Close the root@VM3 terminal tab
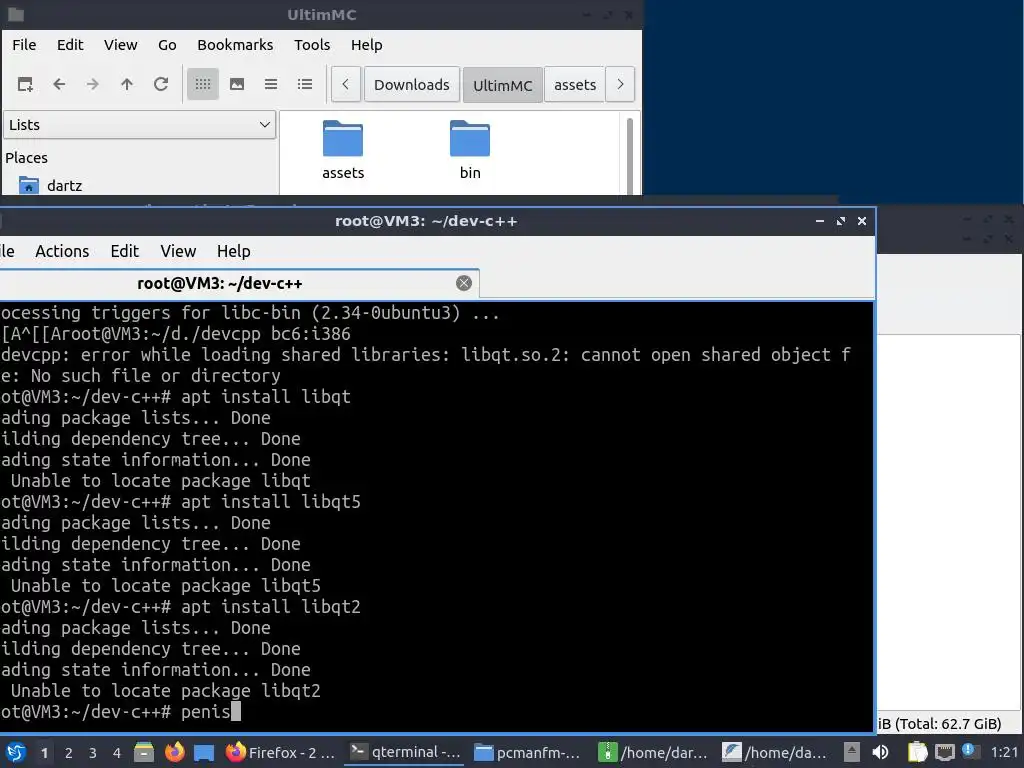 click(464, 283)
